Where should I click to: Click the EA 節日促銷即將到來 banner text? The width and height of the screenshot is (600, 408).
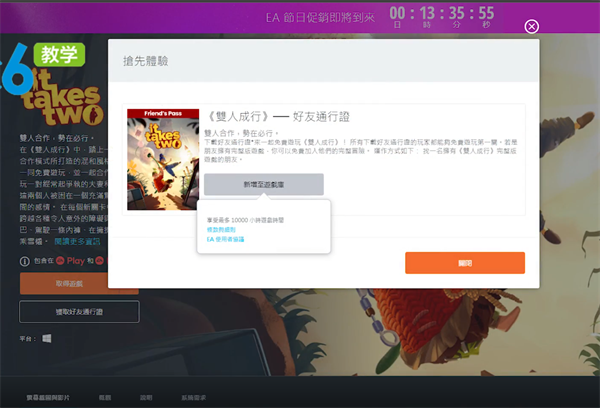tap(320, 18)
